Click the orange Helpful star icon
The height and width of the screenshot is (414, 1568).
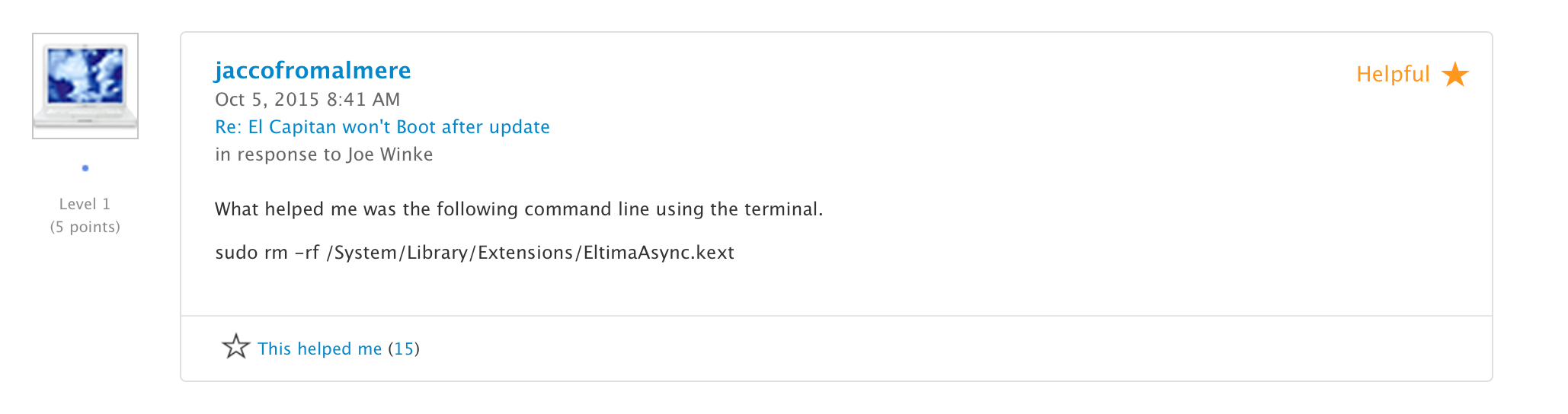click(x=1455, y=74)
